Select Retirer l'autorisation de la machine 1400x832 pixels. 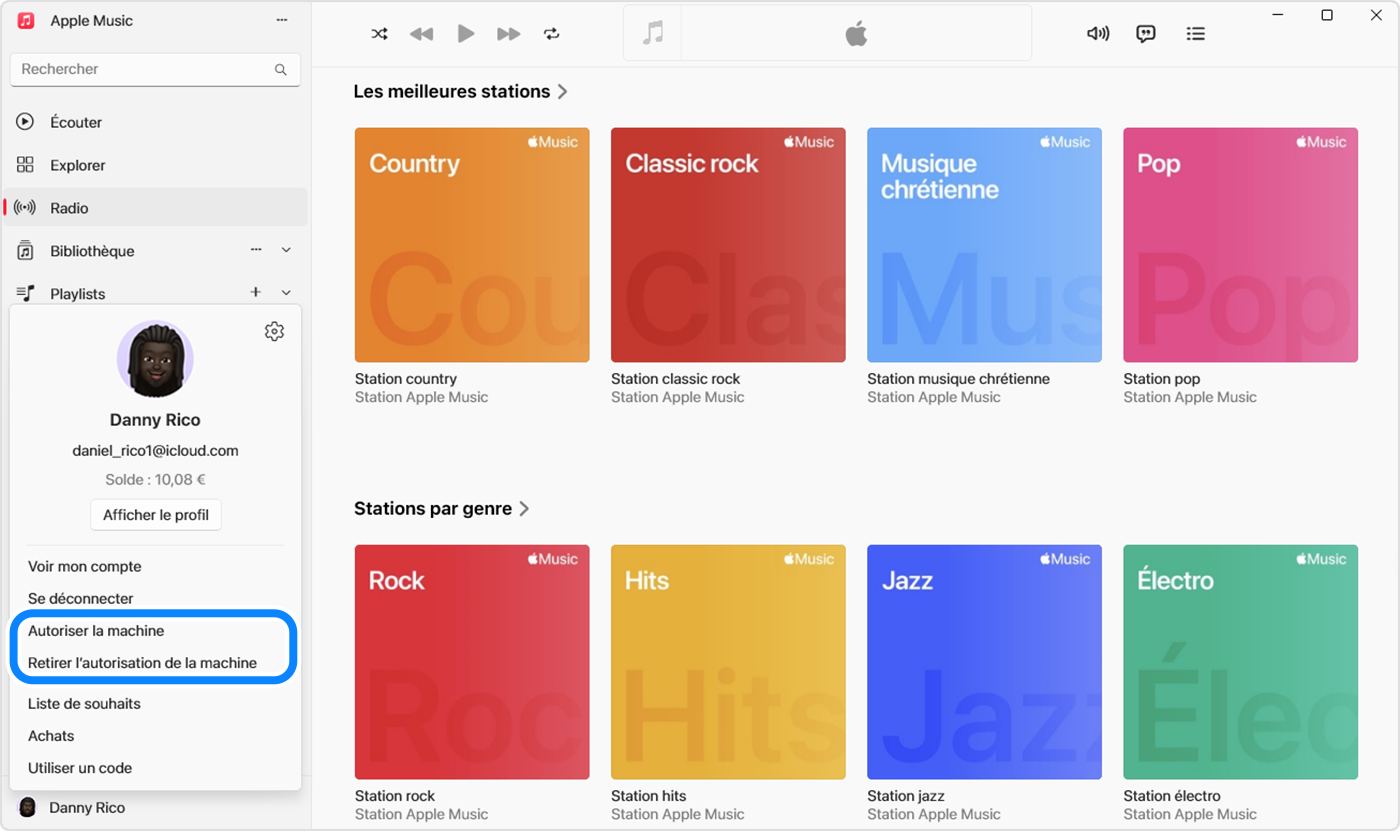(x=142, y=663)
